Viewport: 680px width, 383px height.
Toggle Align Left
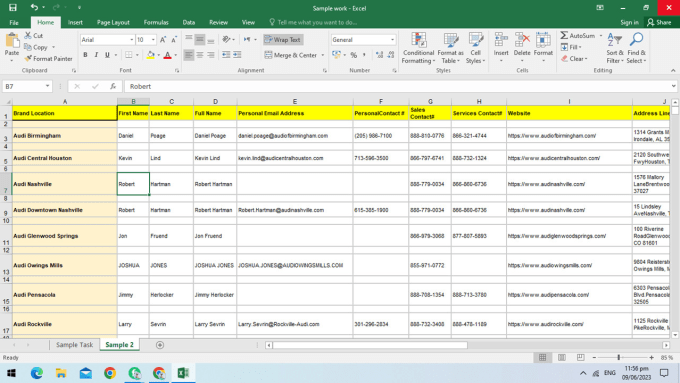(189, 55)
